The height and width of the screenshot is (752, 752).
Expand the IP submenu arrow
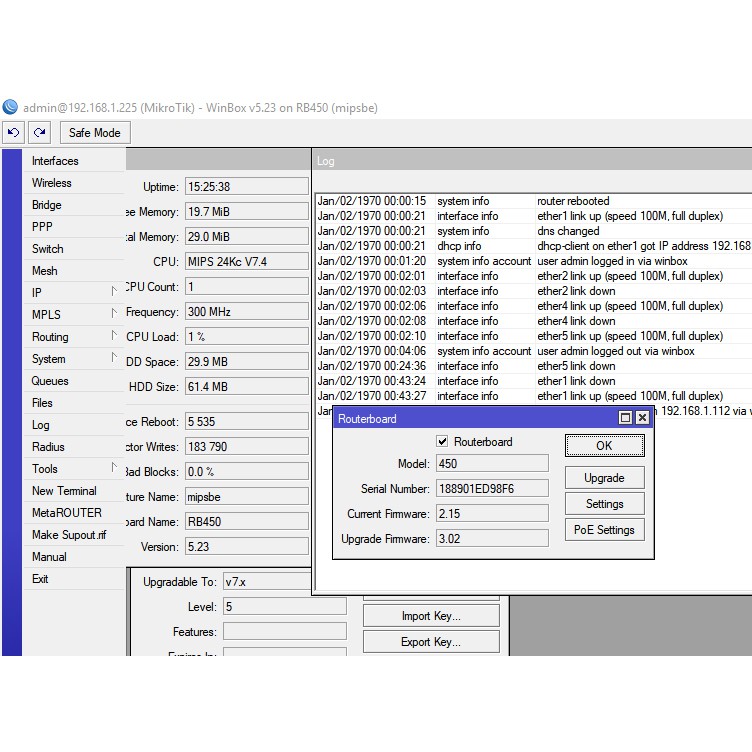pyautogui.click(x=113, y=293)
